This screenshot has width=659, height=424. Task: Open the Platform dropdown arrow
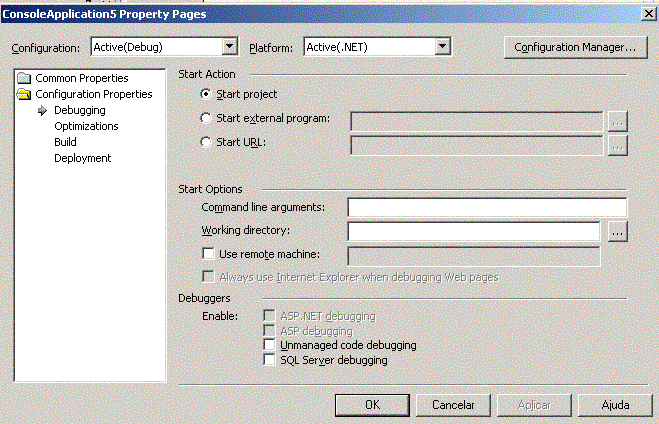point(442,47)
